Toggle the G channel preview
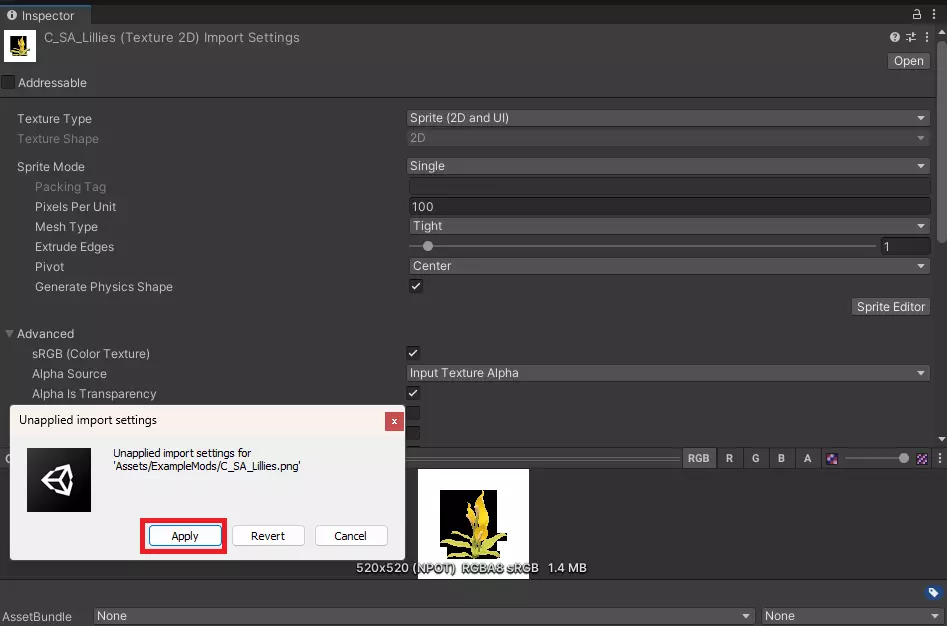Viewport: 947px width, 626px height. [755, 458]
